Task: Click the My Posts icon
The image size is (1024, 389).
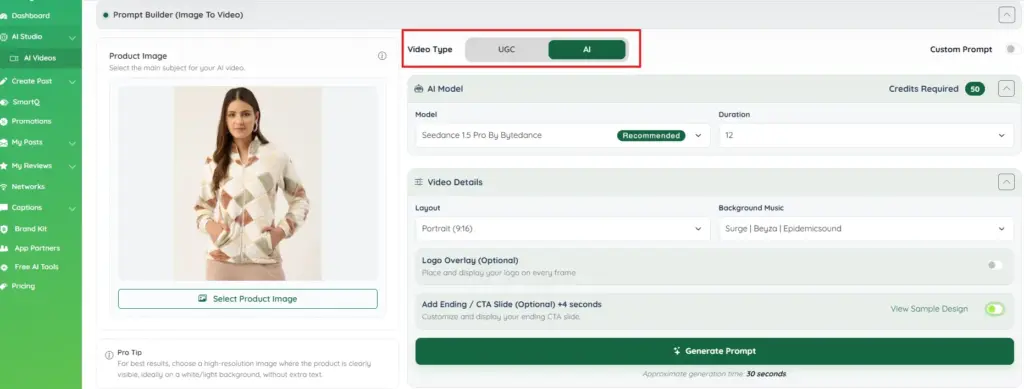Action: pyautogui.click(x=4, y=142)
